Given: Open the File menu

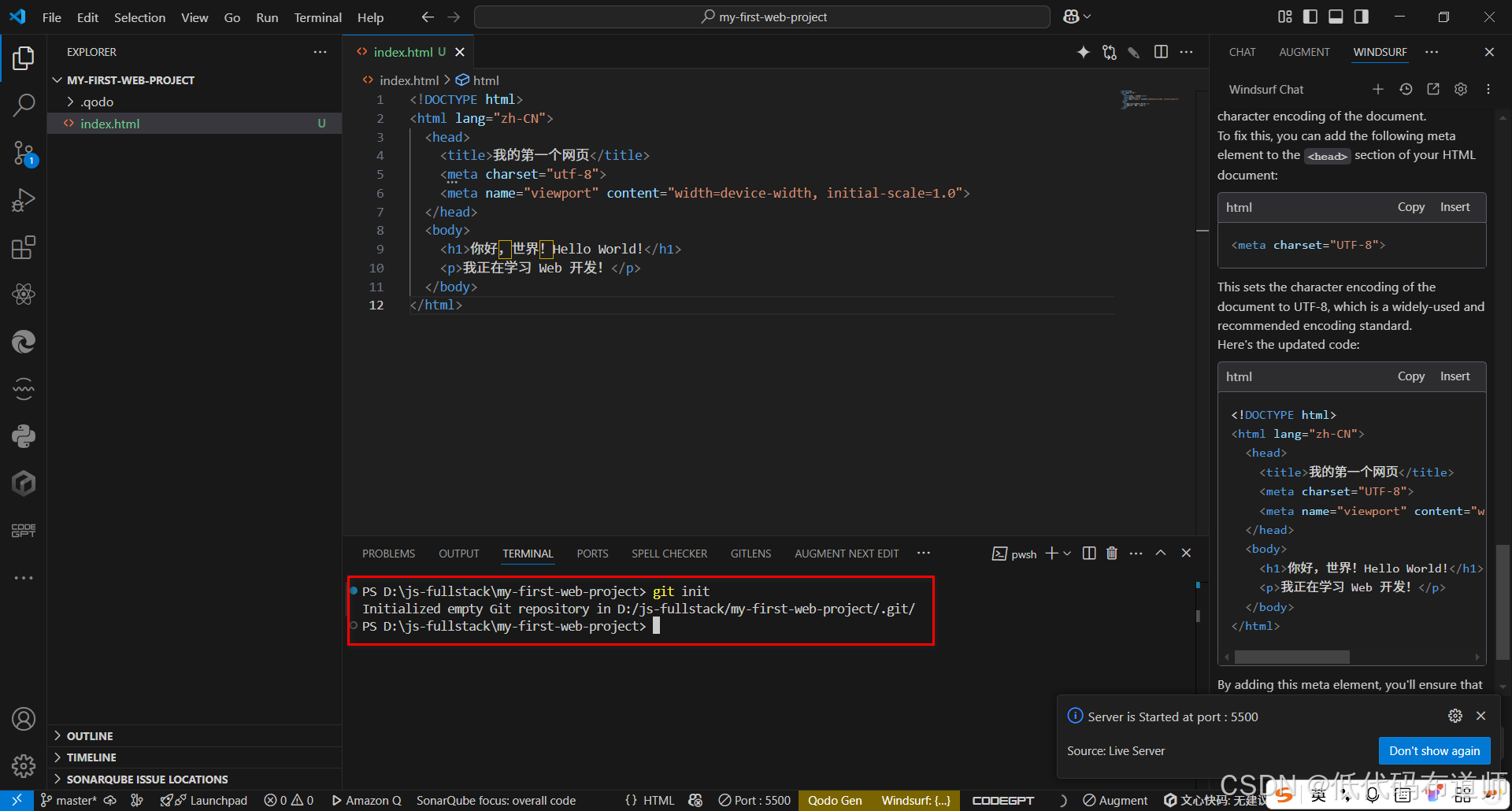Looking at the screenshot, I should [52, 17].
